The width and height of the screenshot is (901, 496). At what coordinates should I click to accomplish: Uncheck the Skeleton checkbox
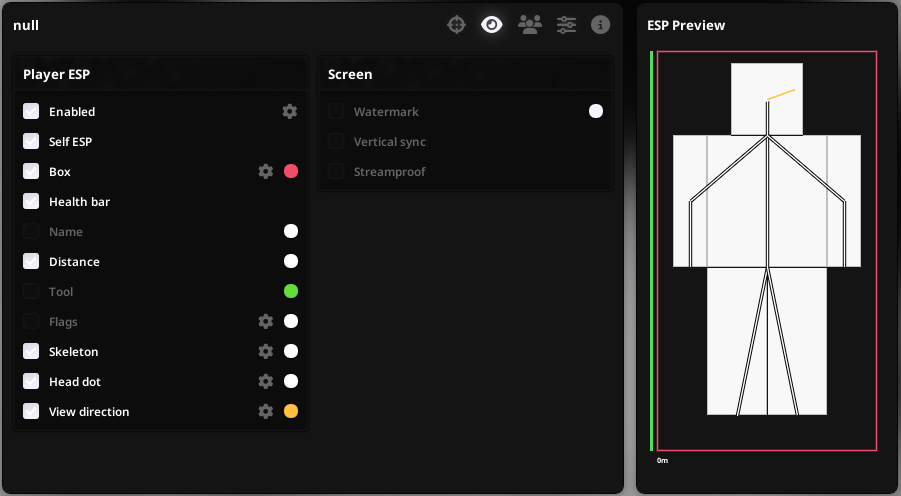pyautogui.click(x=31, y=351)
